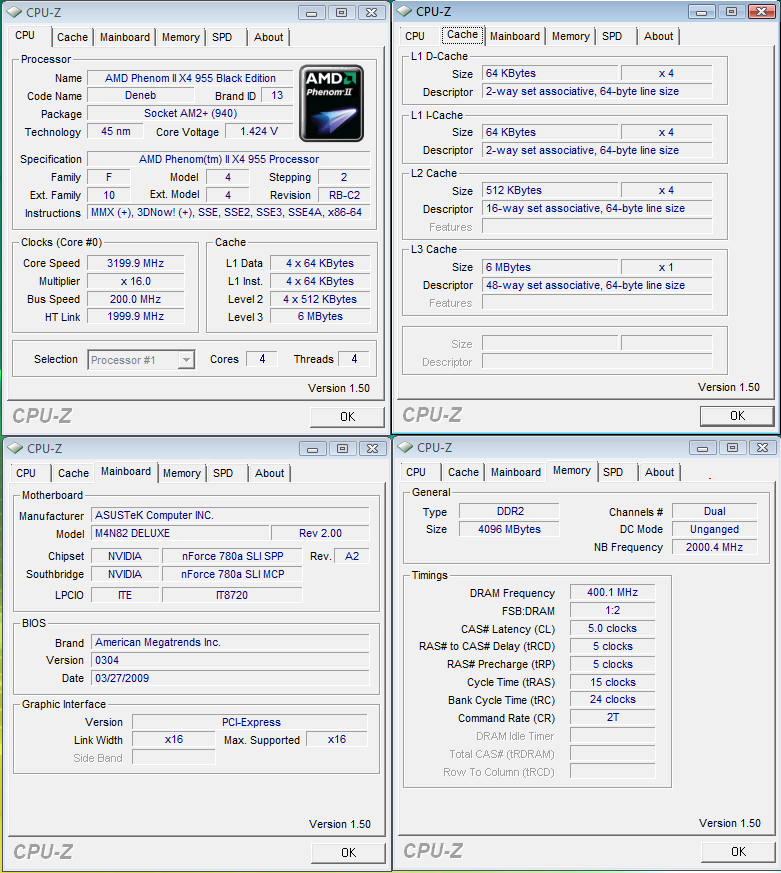Viewport: 781px width, 873px height.
Task: Click OK in the Memory tab window
Action: point(739,852)
